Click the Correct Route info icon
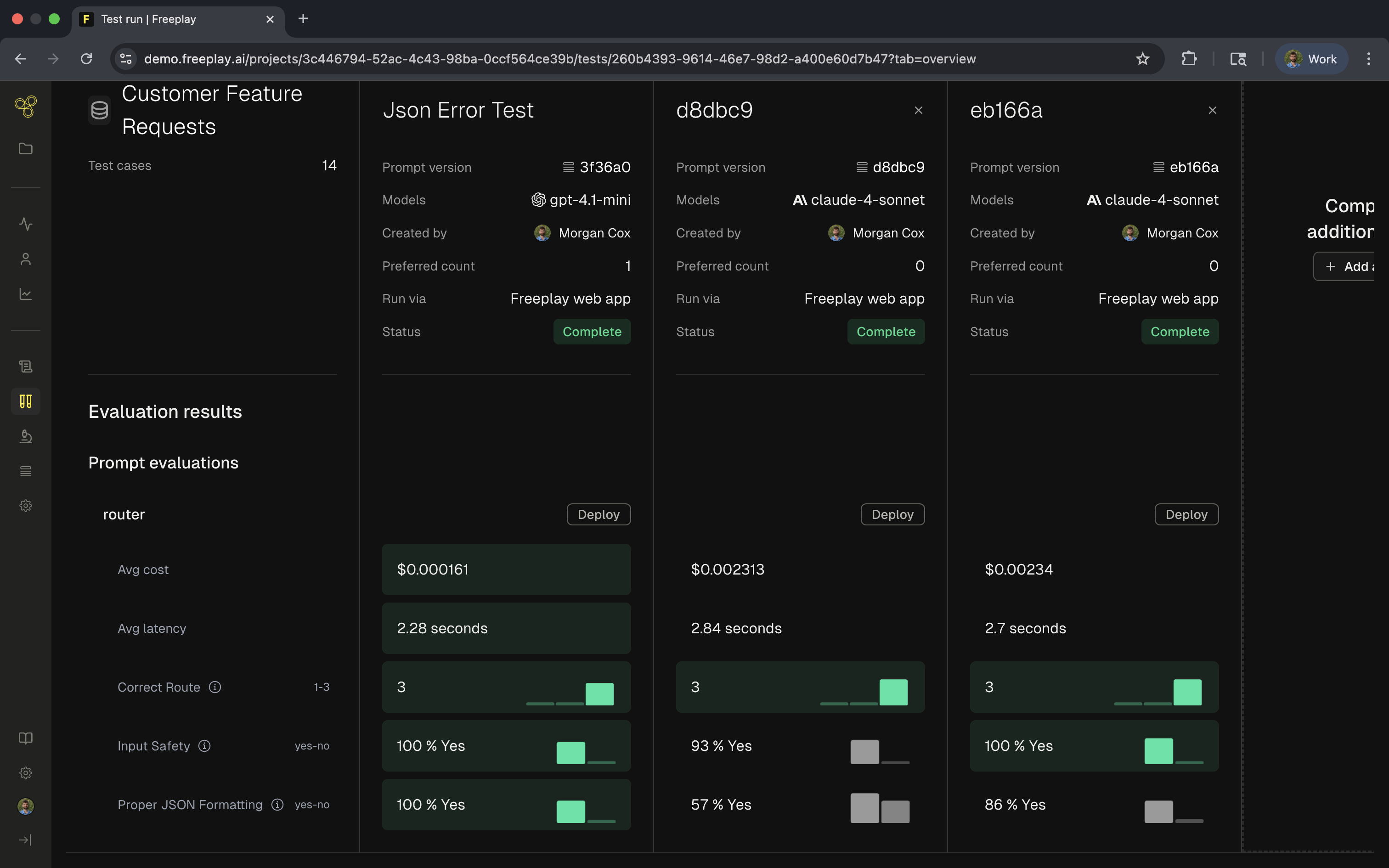Screen dimensions: 1389x868 [x=215, y=687]
